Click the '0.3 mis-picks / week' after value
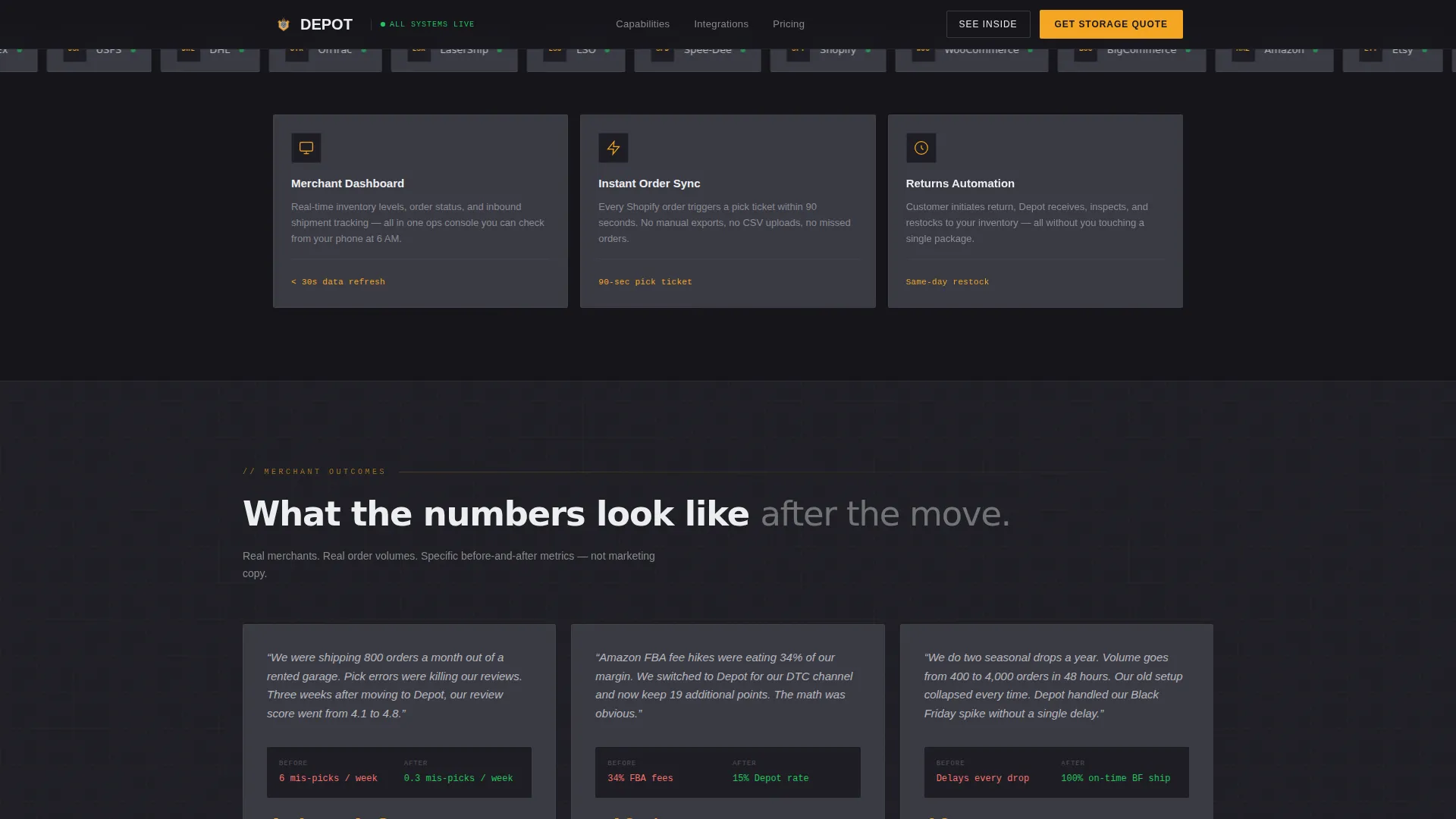This screenshot has width=1456, height=819. (459, 779)
